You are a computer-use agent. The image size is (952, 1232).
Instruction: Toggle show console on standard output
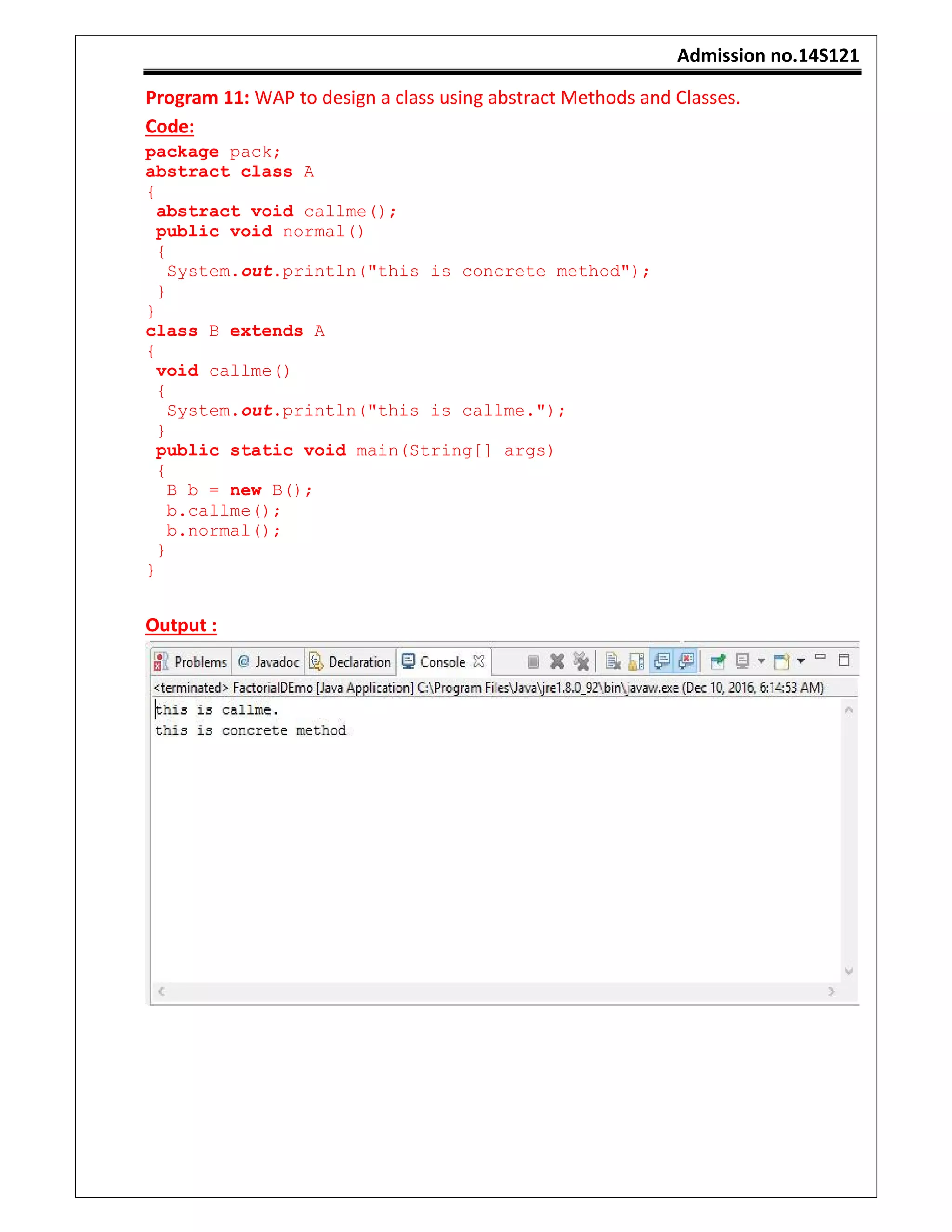pyautogui.click(x=662, y=661)
